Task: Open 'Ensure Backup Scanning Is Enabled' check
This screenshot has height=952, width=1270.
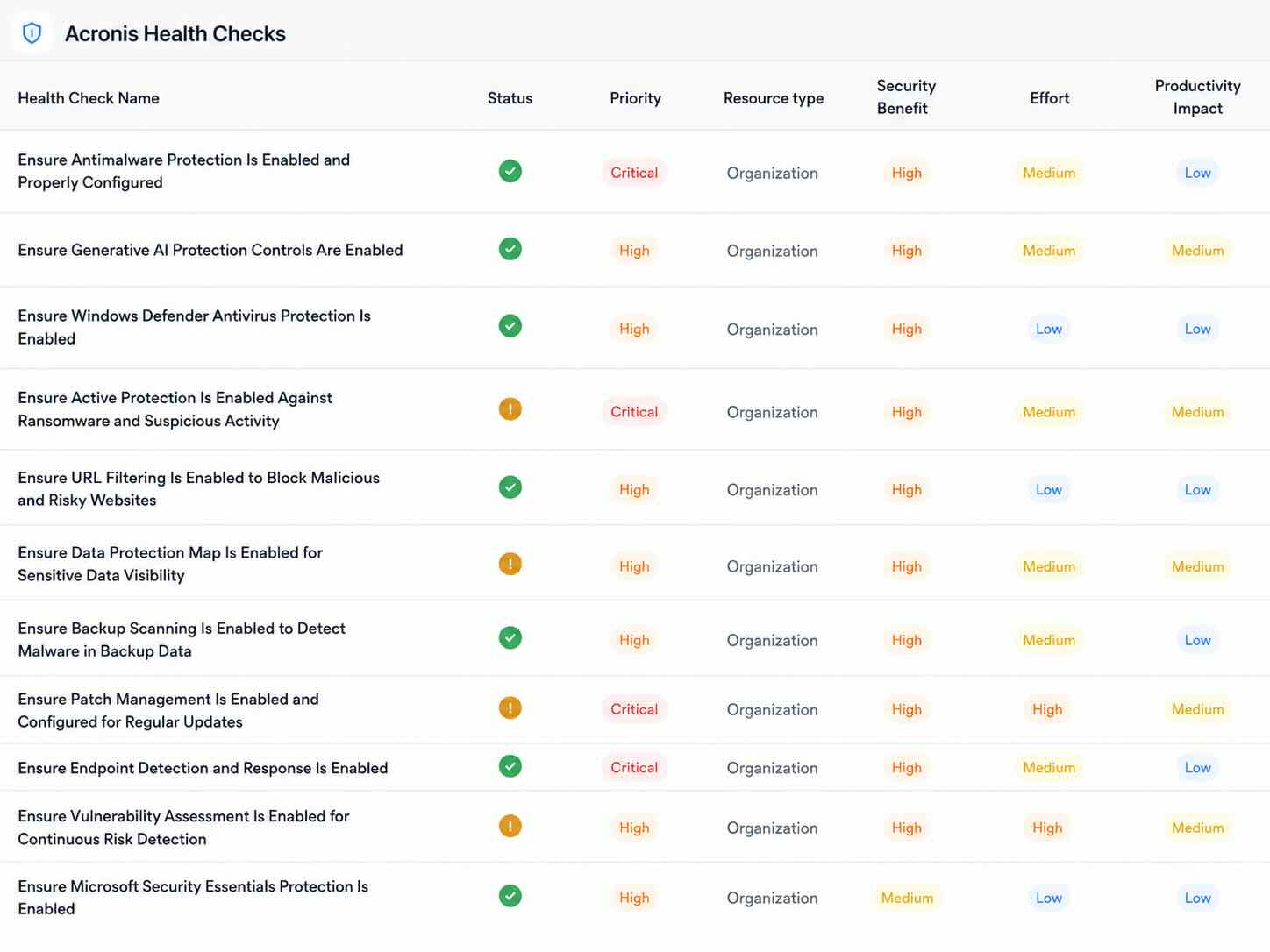Action: coord(182,640)
